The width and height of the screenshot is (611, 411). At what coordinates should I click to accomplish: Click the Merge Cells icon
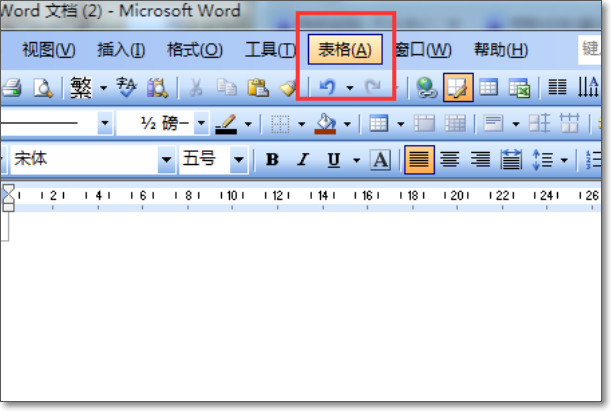424,123
